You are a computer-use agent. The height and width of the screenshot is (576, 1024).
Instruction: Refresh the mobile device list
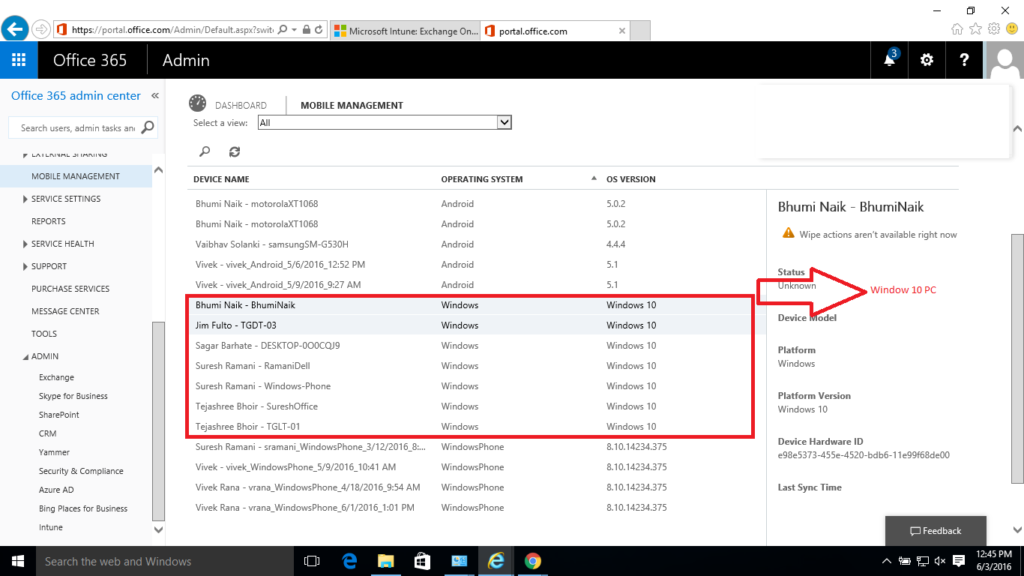(x=235, y=151)
